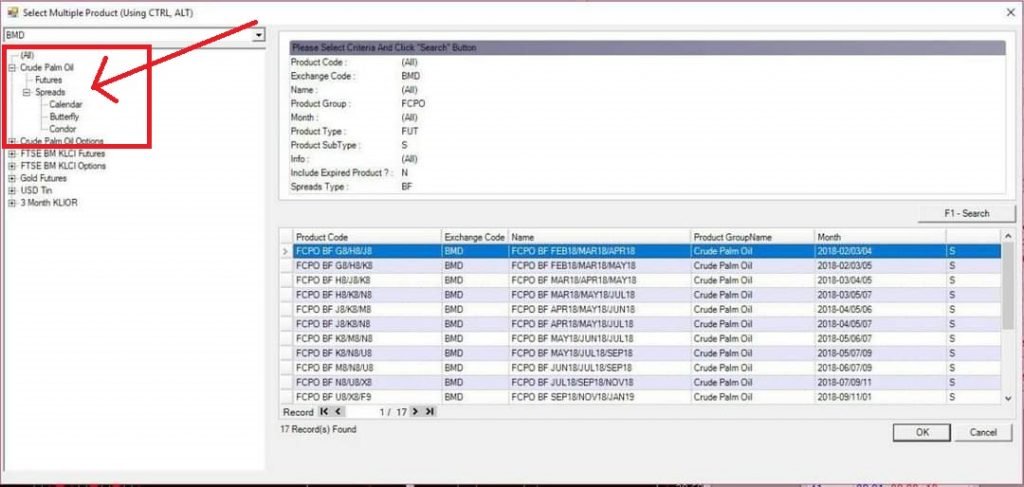
Task: Expand the FTSE BM KLCI Futures node
Action: [x=11, y=154]
